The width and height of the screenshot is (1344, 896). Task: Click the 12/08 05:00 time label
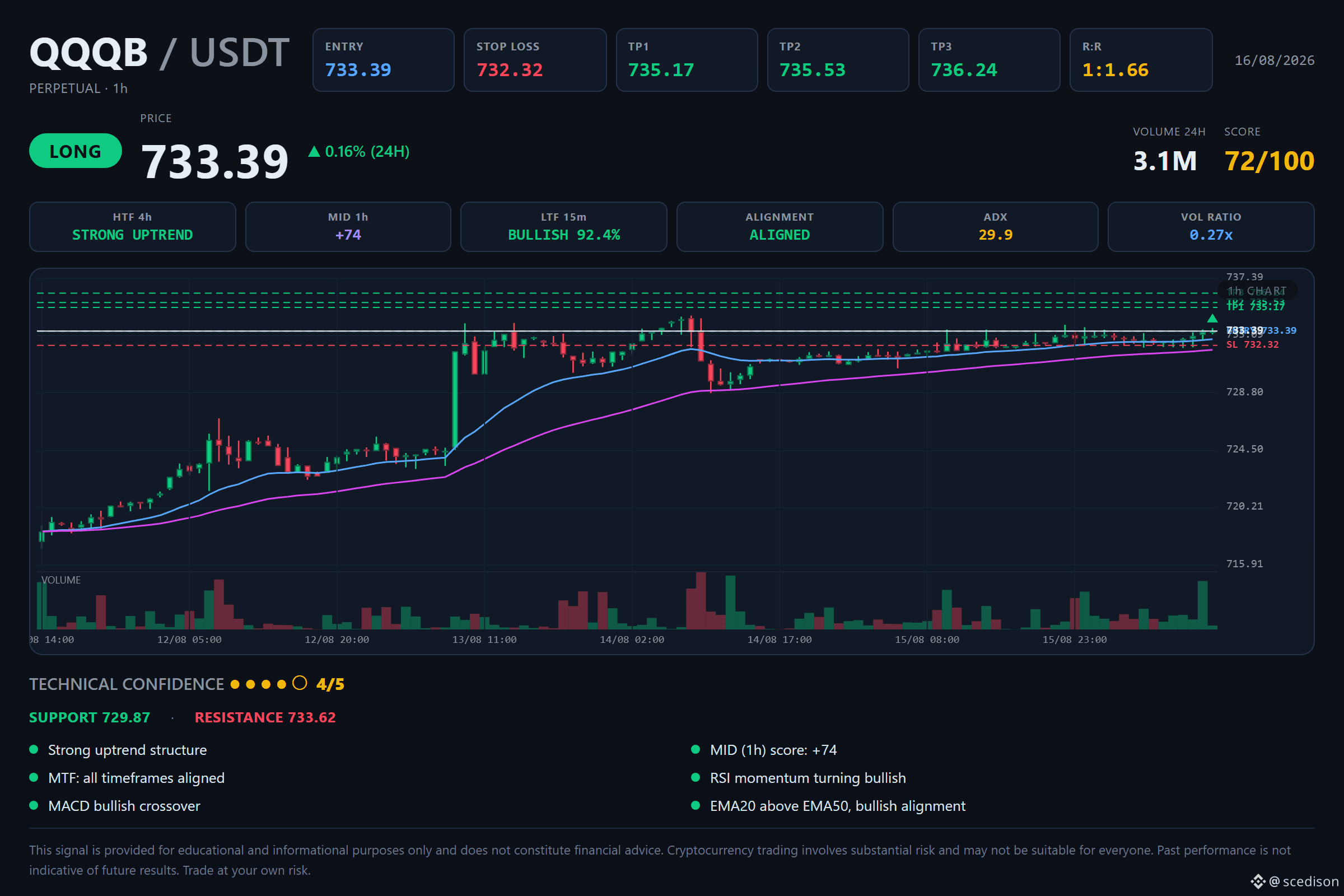click(189, 640)
